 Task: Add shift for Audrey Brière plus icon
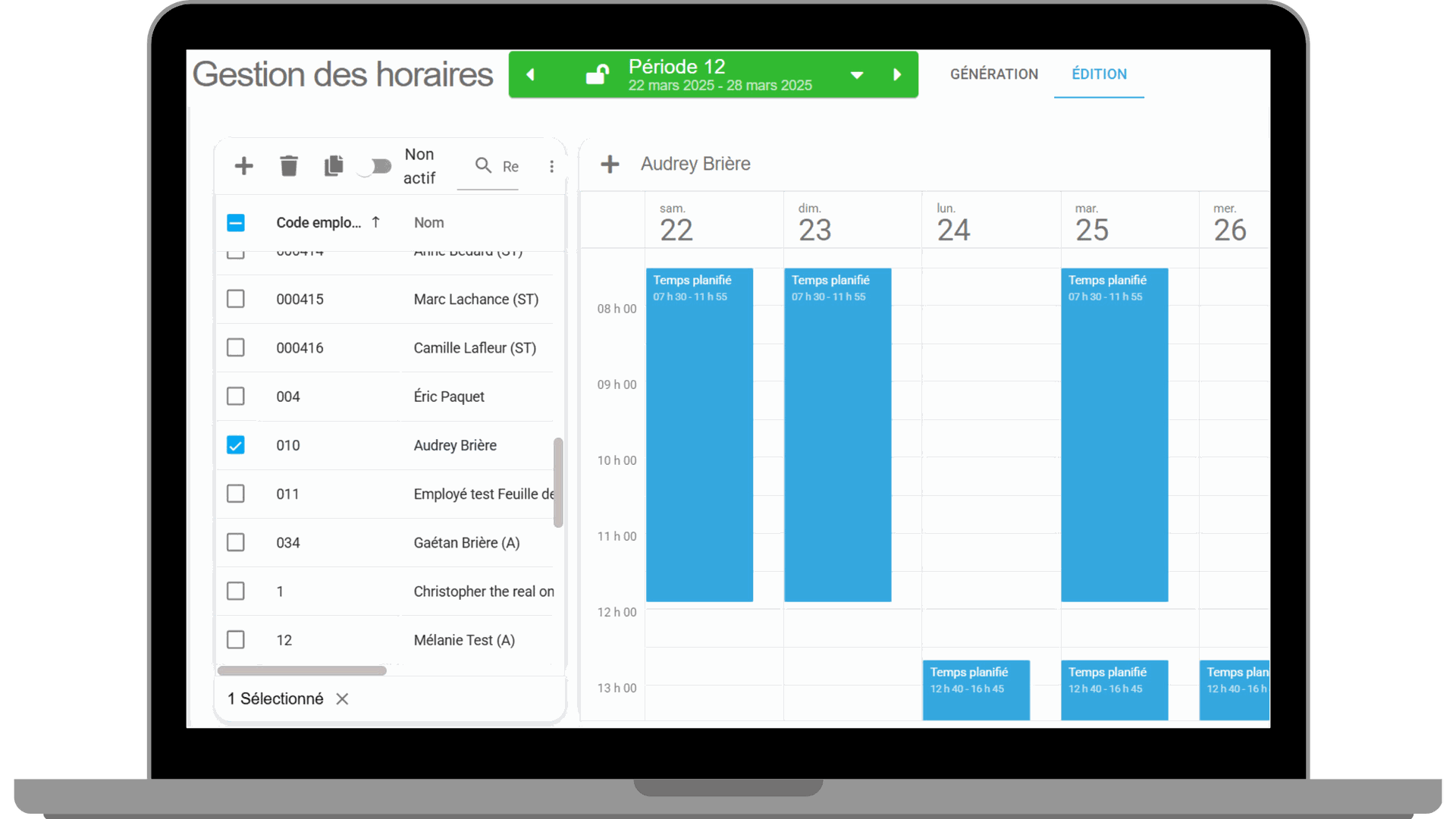click(610, 164)
